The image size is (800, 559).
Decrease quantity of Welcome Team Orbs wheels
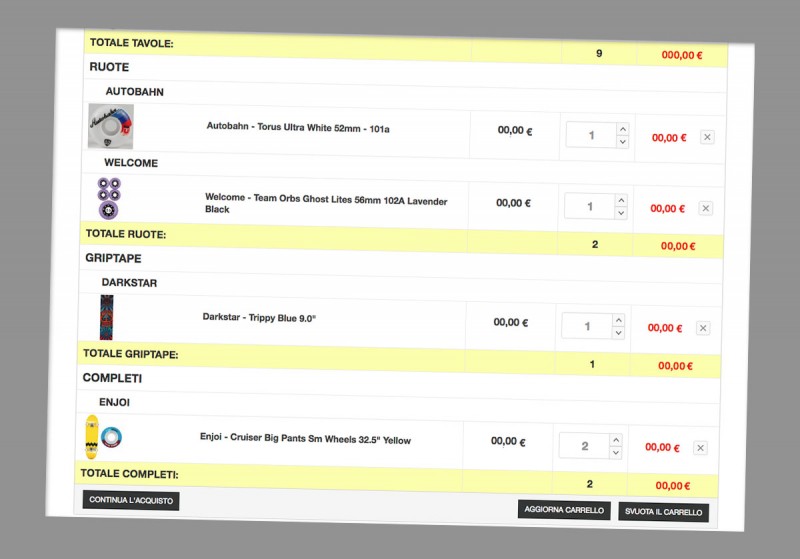[621, 213]
